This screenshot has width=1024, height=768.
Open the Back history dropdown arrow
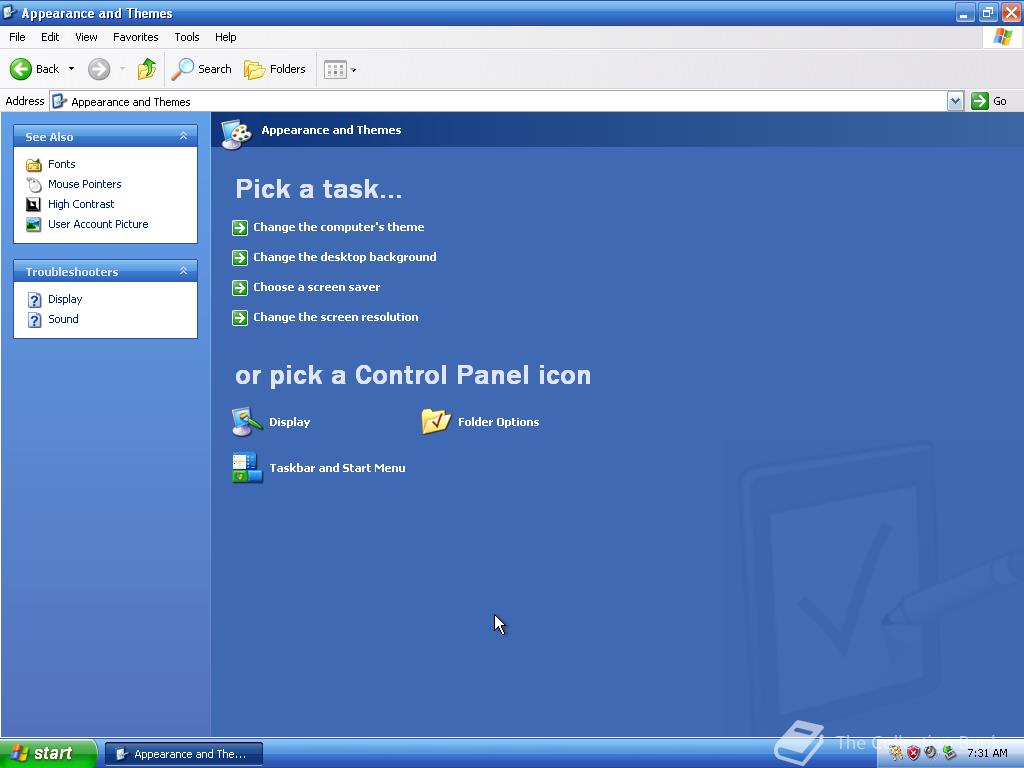71,69
